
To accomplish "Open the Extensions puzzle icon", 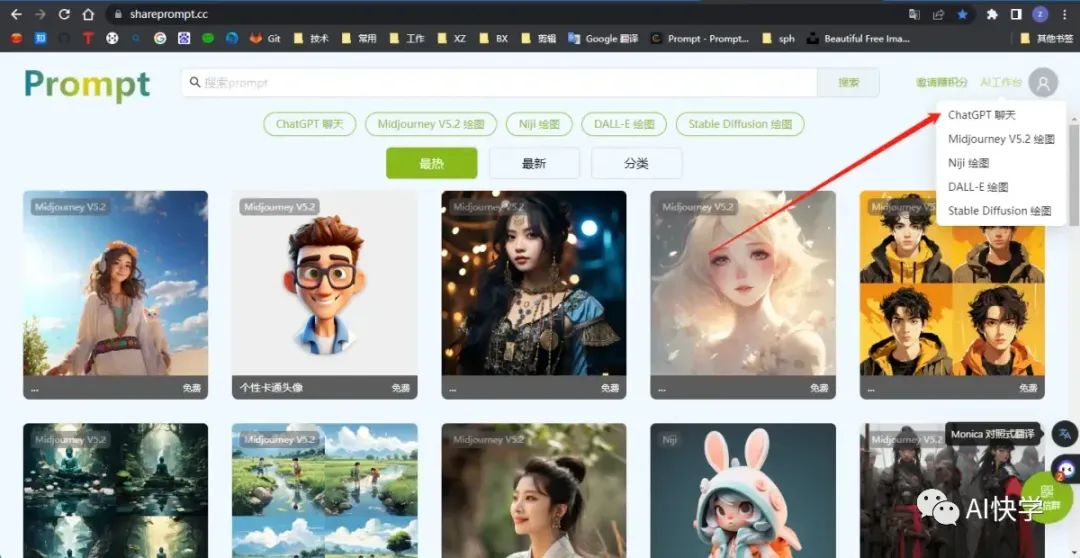I will 992,14.
